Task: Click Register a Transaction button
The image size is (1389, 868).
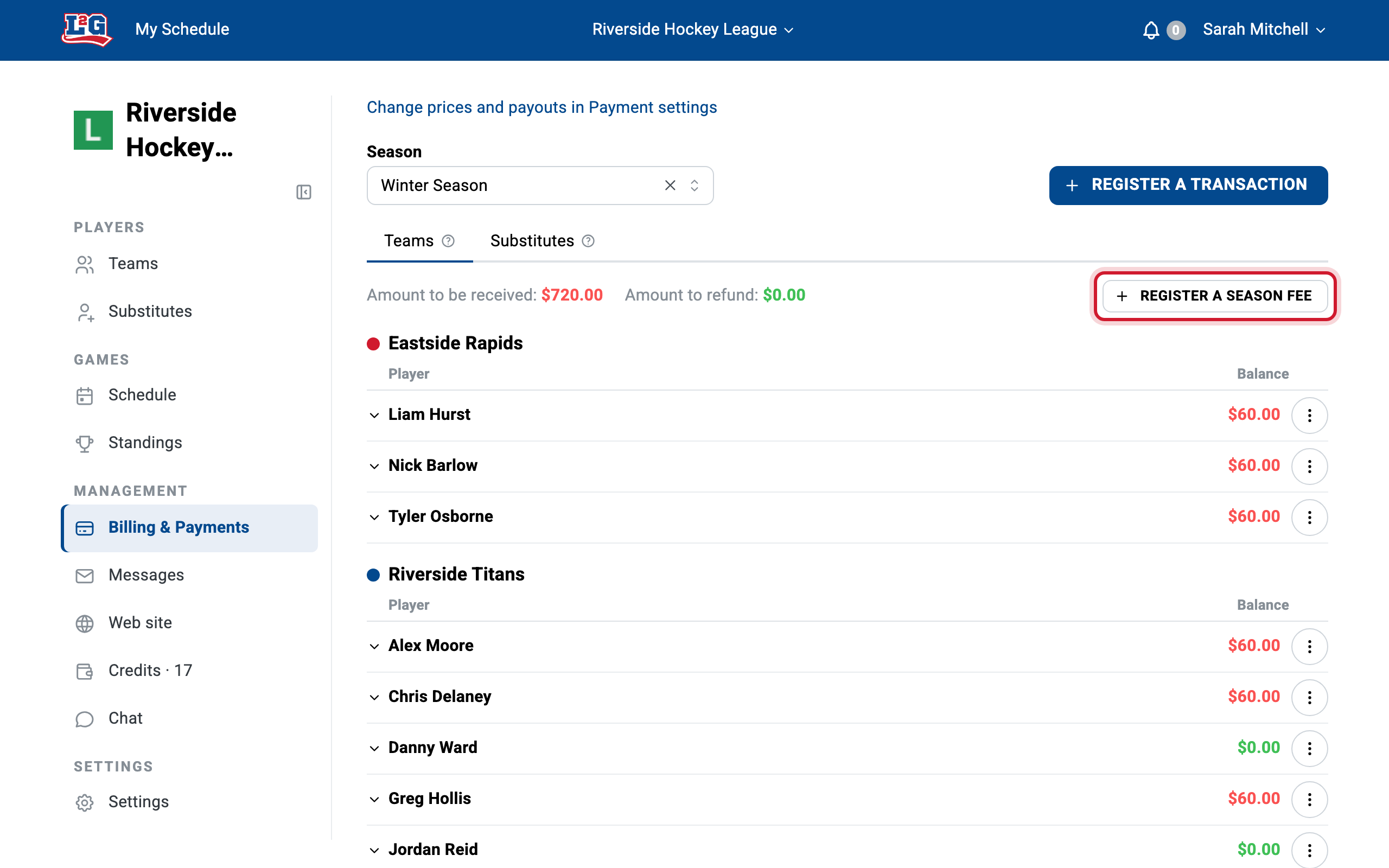Action: click(1188, 185)
